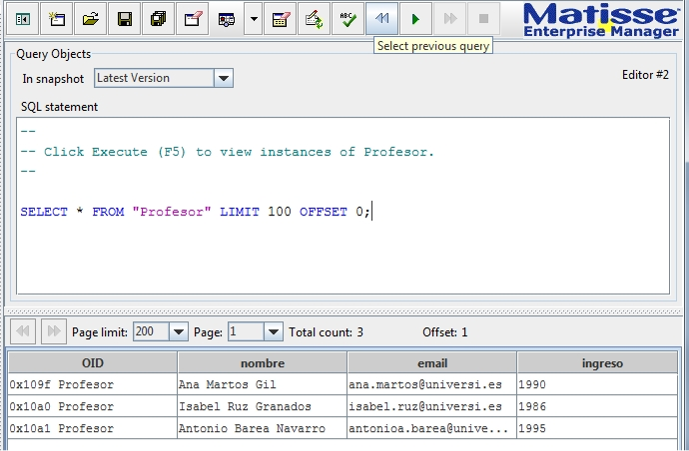The image size is (689, 451).
Task: Sort by the nombre column header
Action: (x=262, y=363)
